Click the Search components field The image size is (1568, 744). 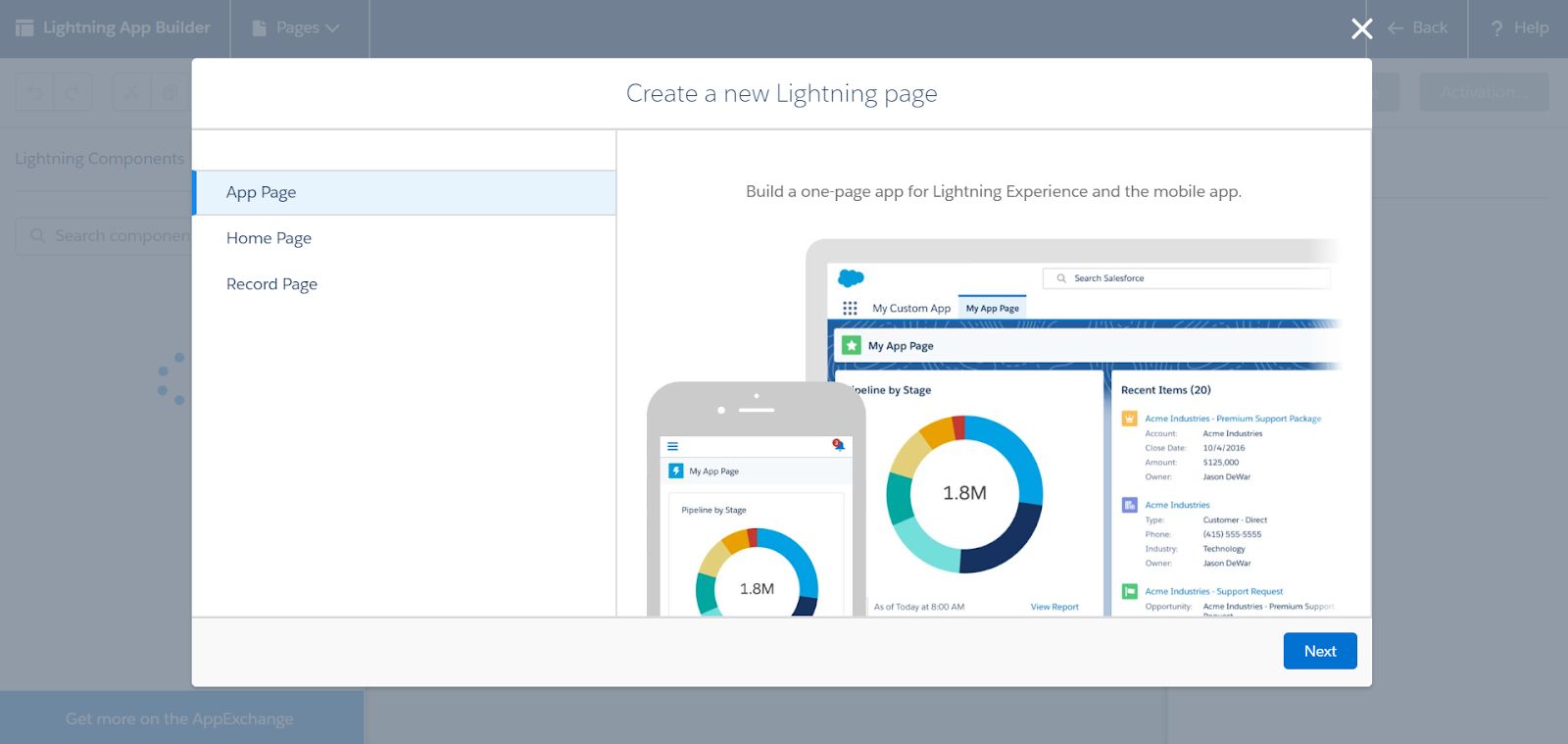point(104,235)
